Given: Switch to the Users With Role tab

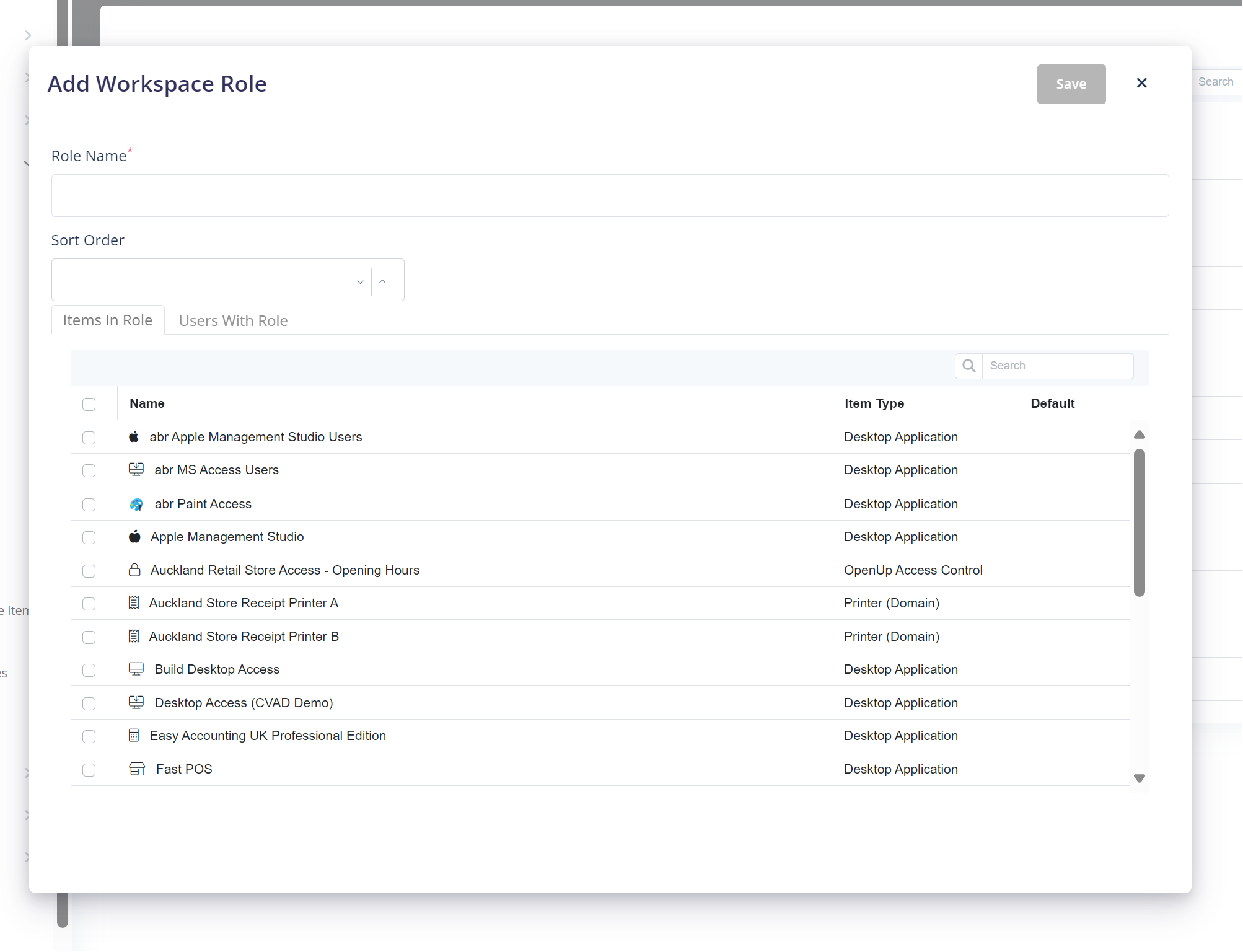Looking at the screenshot, I should pos(233,320).
